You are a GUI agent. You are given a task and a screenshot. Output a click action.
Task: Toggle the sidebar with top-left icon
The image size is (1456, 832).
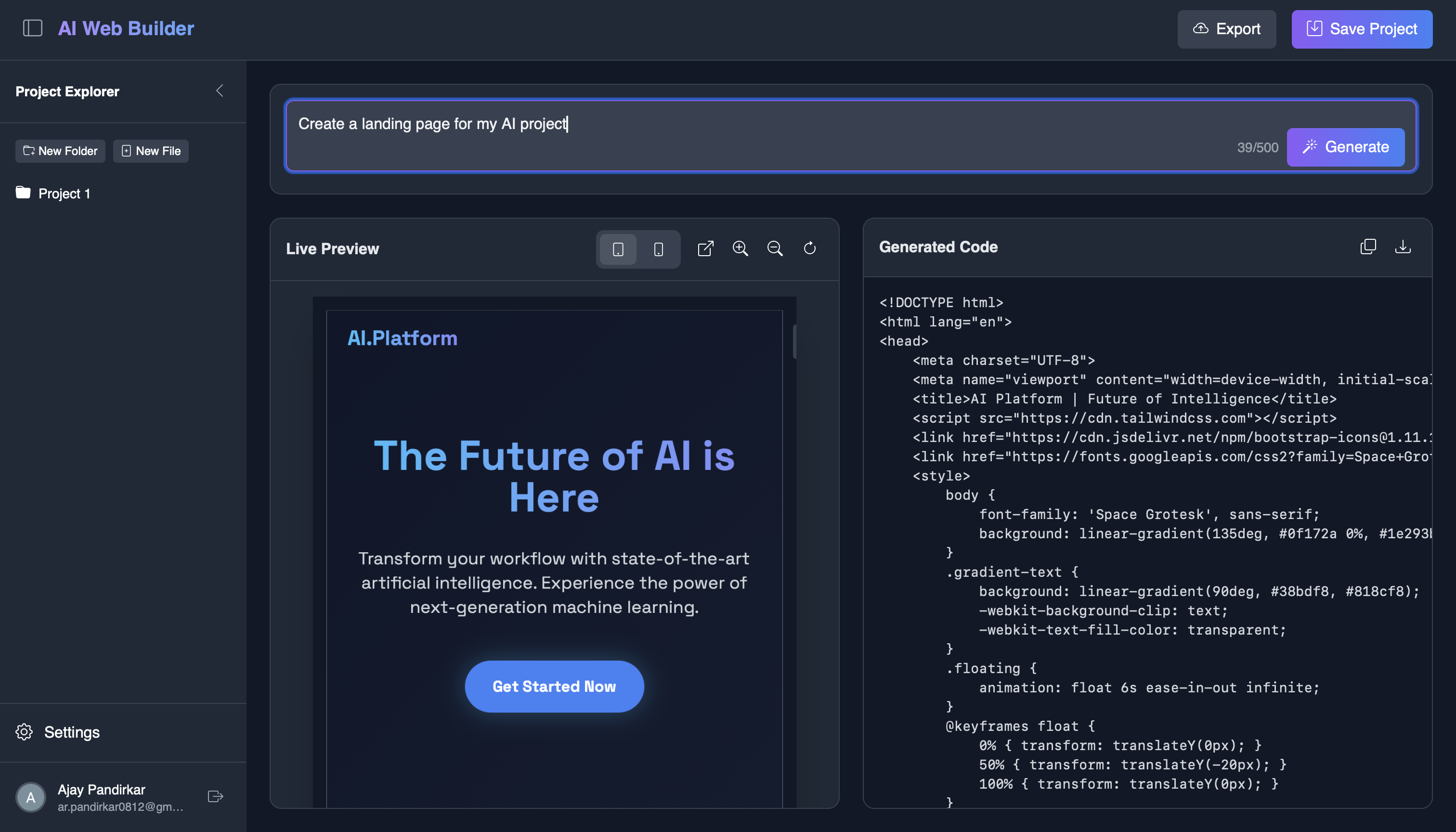(x=33, y=28)
